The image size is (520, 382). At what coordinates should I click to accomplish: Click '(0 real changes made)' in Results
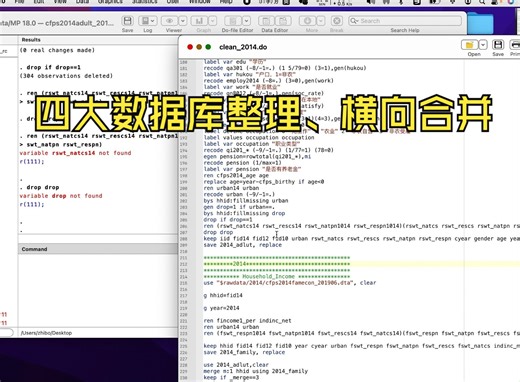click(x=57, y=50)
